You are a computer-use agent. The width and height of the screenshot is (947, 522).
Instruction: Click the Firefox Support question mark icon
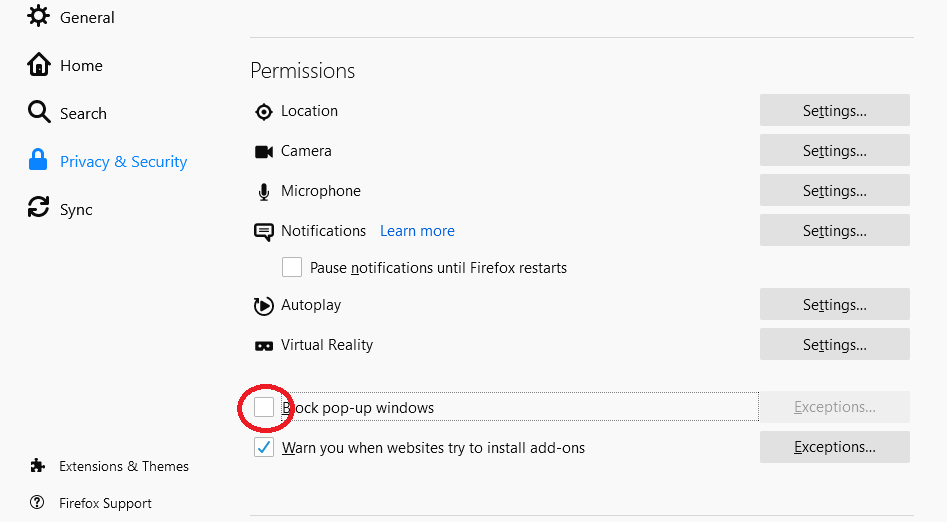pyautogui.click(x=38, y=503)
